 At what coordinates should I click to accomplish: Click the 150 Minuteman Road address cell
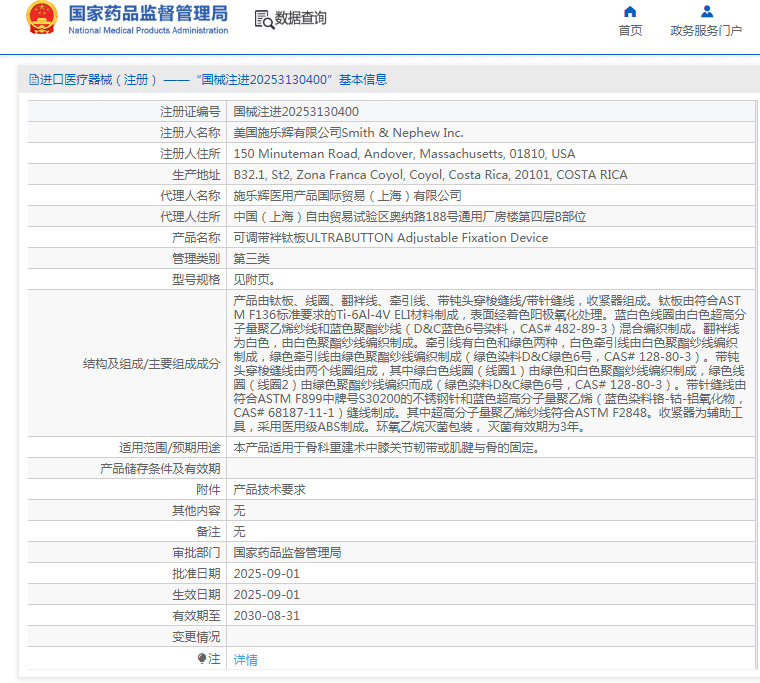[x=404, y=154]
